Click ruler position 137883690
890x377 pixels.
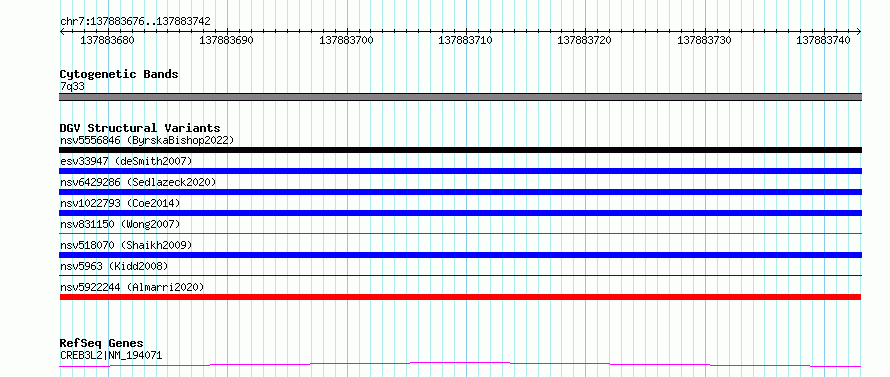pyautogui.click(x=227, y=40)
